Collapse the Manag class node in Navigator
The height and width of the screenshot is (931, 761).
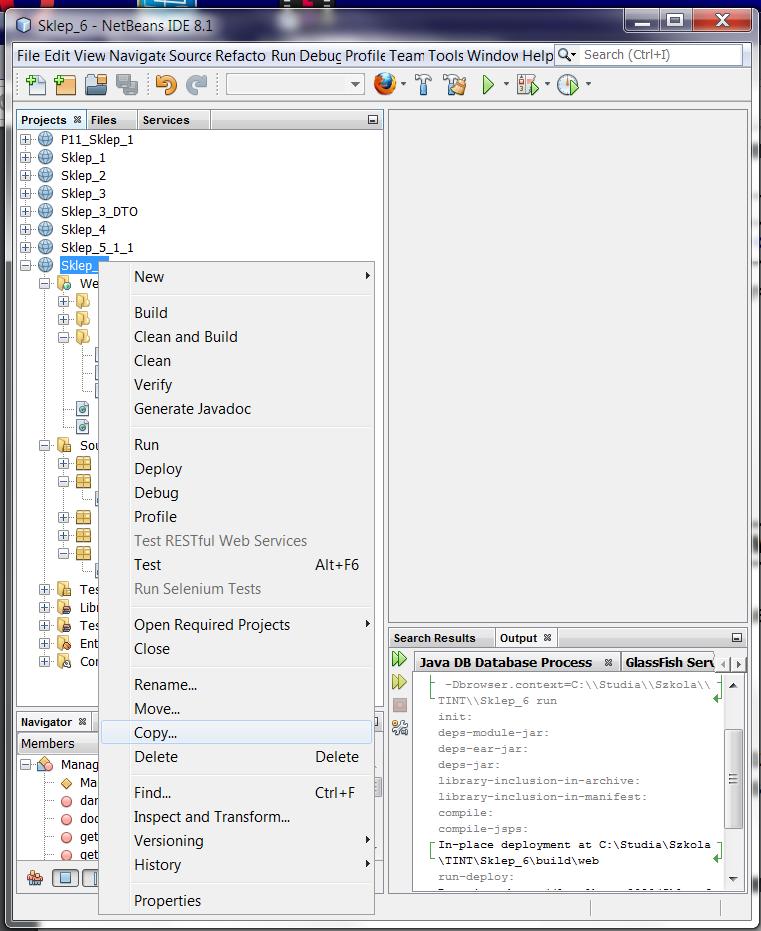(26, 764)
